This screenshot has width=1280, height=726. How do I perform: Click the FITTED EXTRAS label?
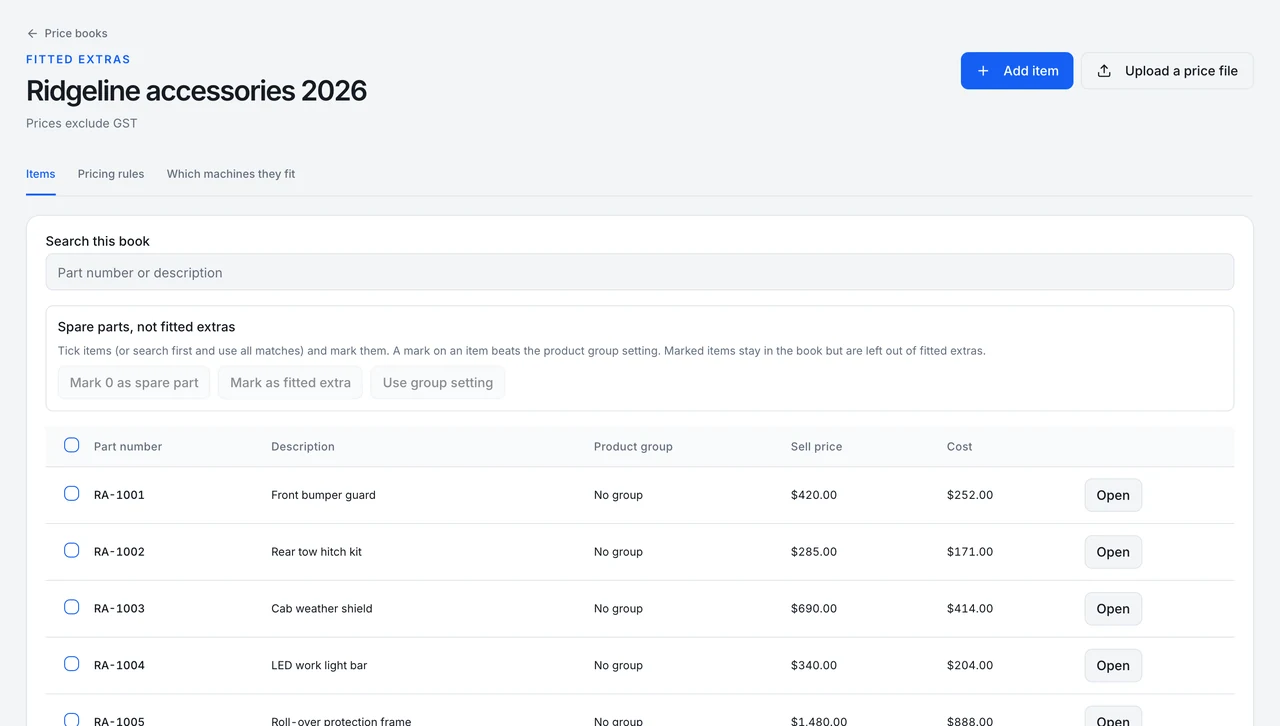click(x=78, y=60)
